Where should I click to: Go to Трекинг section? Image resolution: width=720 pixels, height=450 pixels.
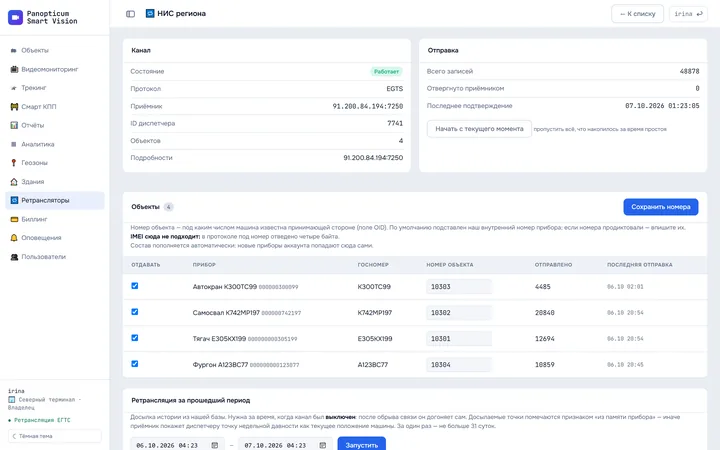click(x=55, y=88)
